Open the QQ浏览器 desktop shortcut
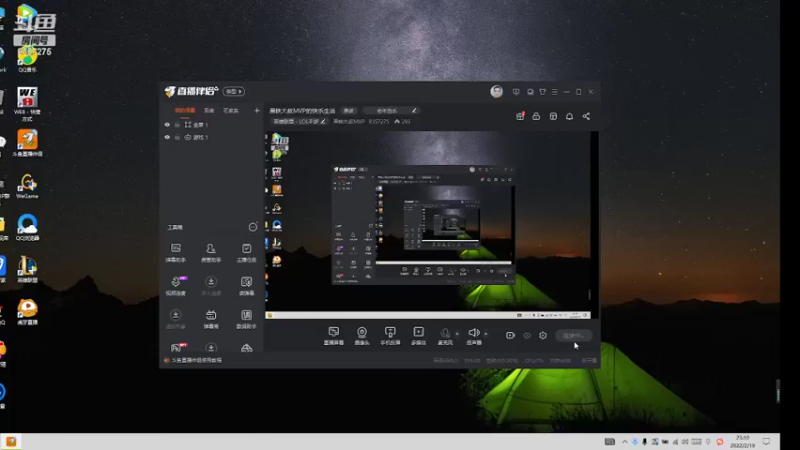 [x=27, y=227]
